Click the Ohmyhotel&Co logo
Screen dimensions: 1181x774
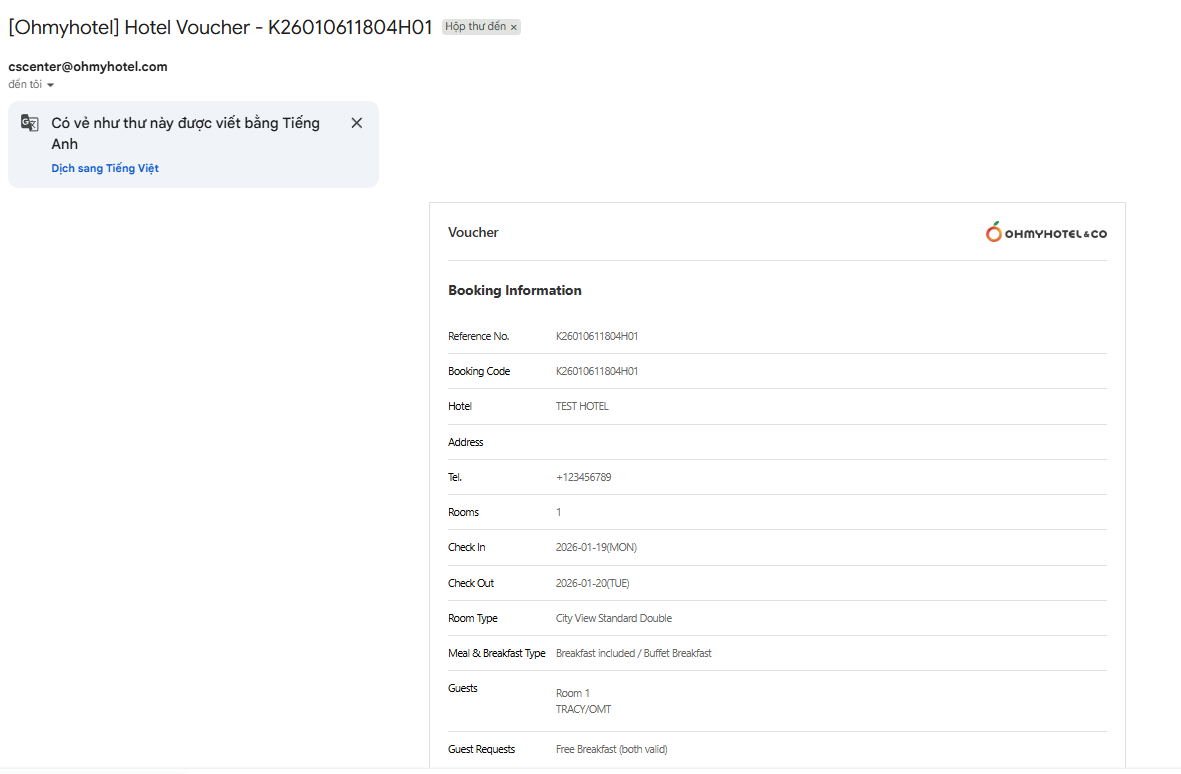(1046, 233)
